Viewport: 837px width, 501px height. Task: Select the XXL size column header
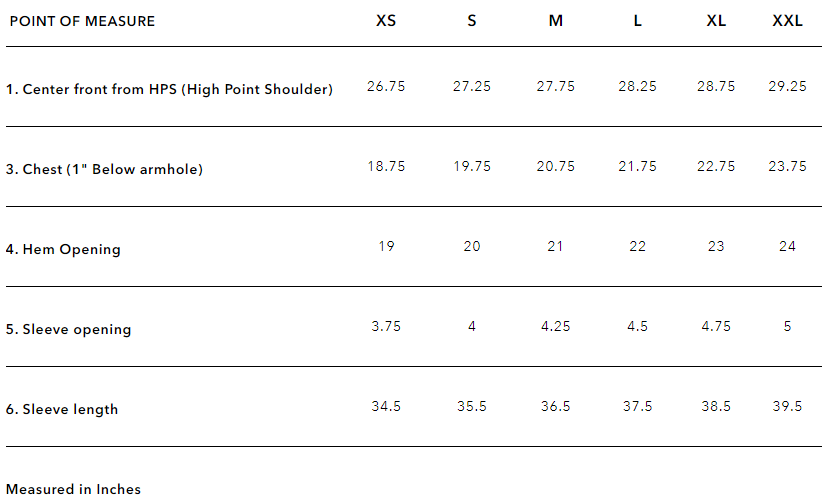[x=787, y=21]
